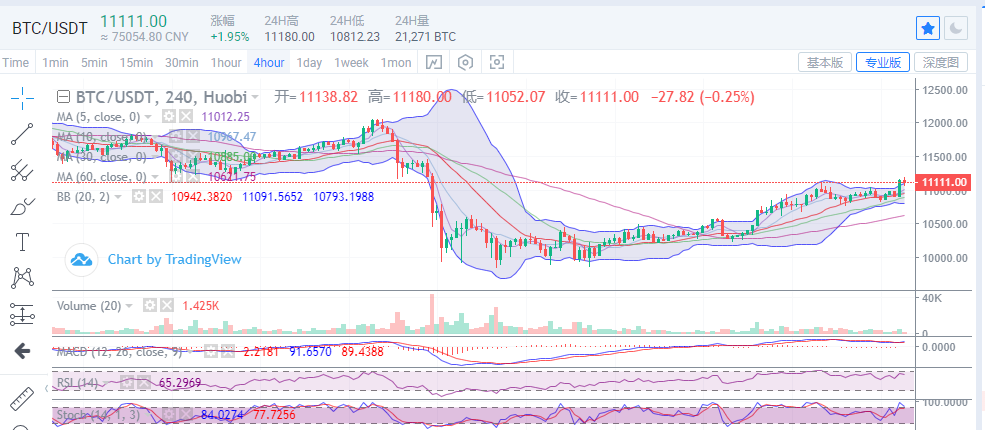The height and width of the screenshot is (430, 985).
Task: Open the Volume (20) dropdown arrow
Action: point(129,306)
